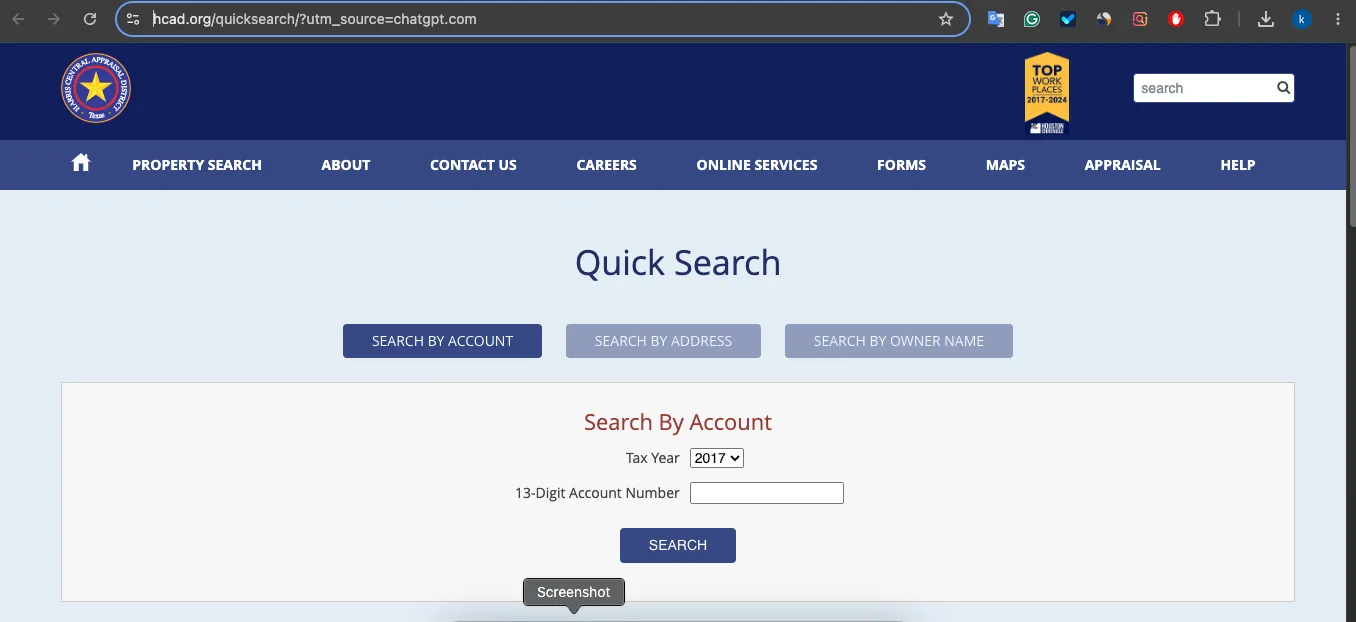Click the Harris Central Appraisal District logo
Image resolution: width=1356 pixels, height=622 pixels.
96,88
